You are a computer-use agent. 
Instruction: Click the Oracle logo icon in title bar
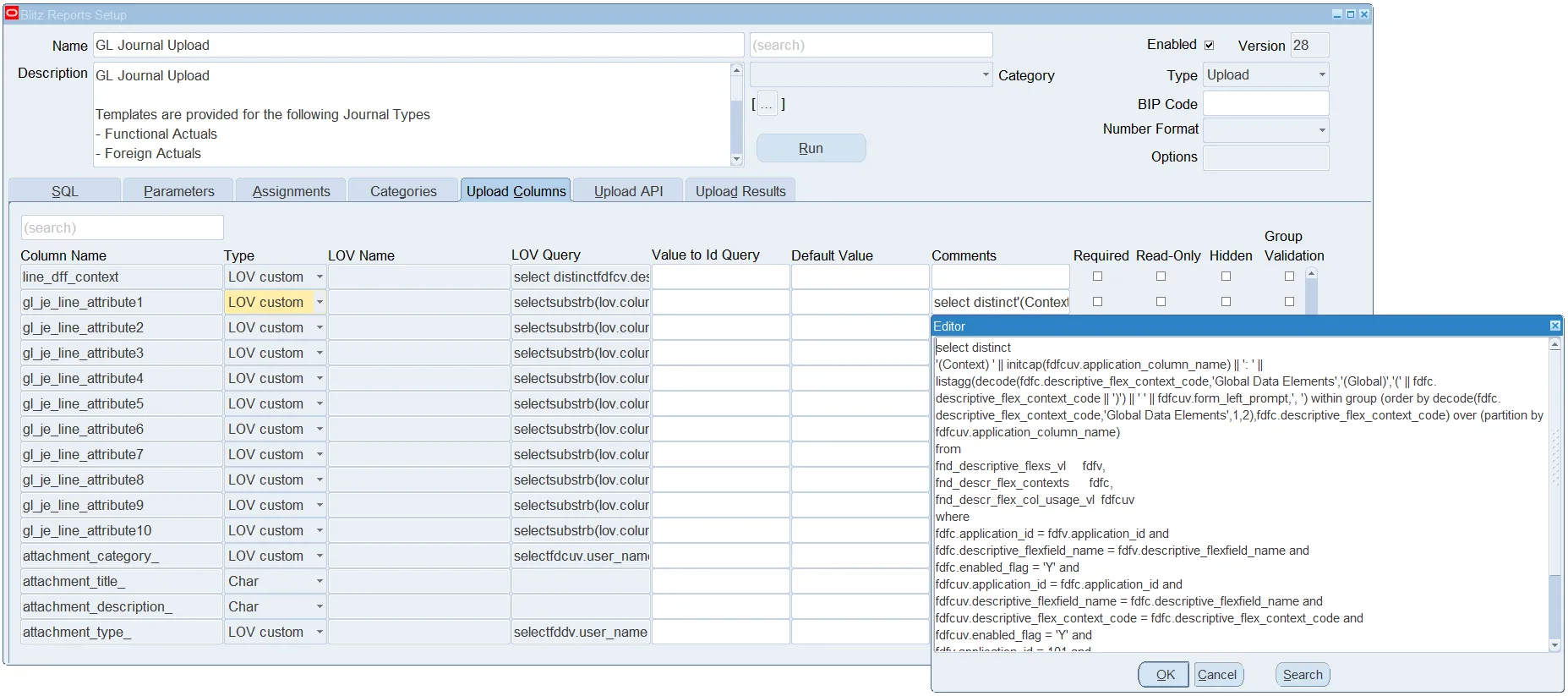point(12,14)
